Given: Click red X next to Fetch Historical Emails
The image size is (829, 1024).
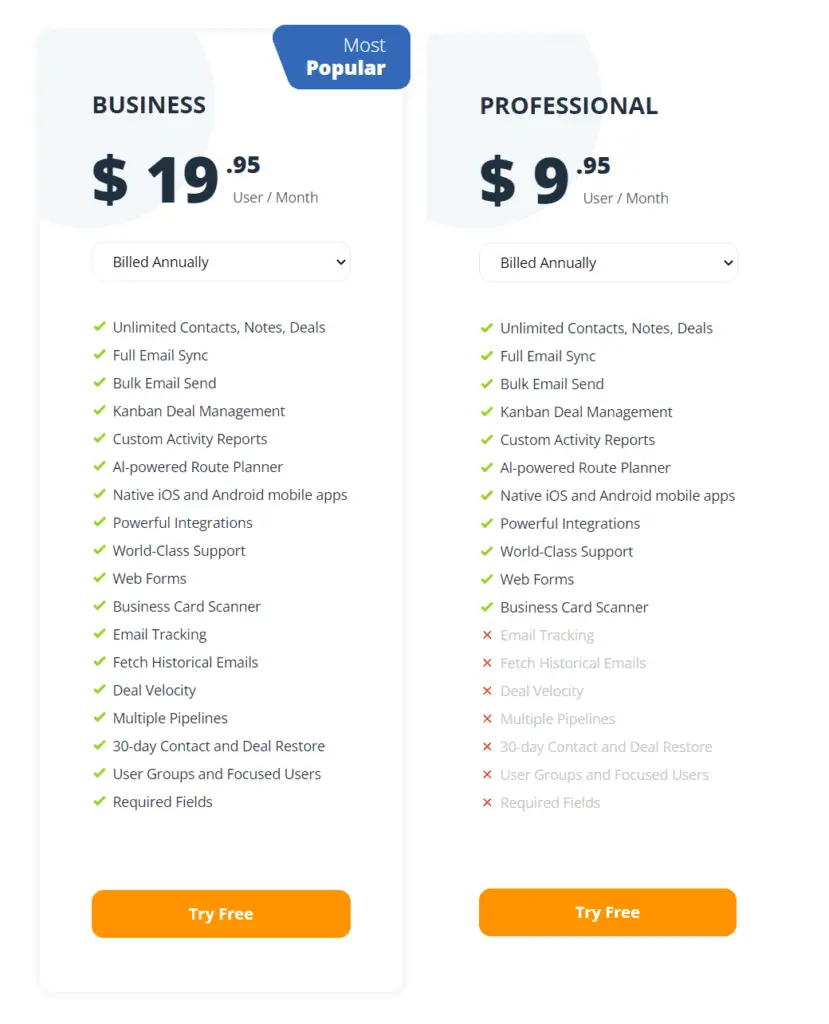Looking at the screenshot, I should (x=487, y=663).
